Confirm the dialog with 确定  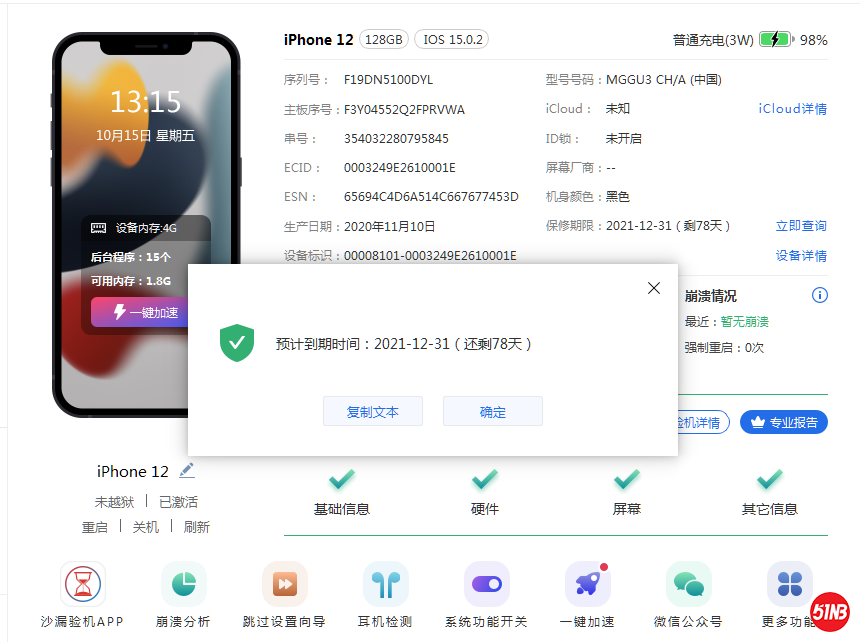pyautogui.click(x=493, y=411)
